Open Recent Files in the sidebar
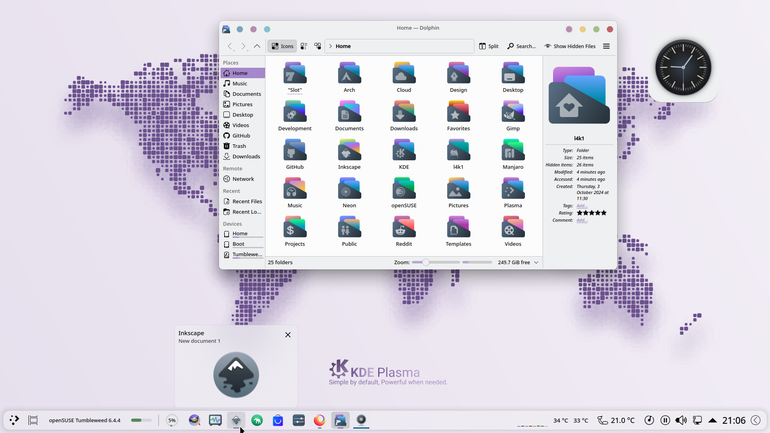 tap(243, 201)
